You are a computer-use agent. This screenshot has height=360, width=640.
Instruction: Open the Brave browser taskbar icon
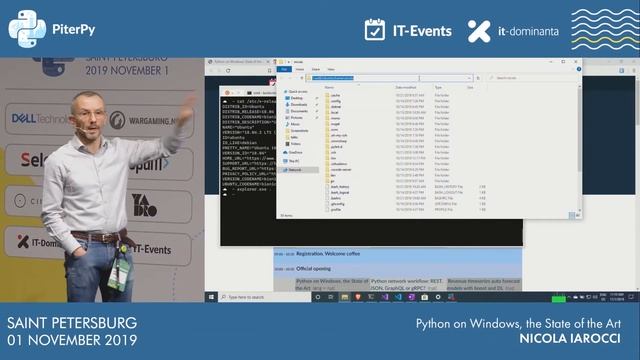(358, 297)
